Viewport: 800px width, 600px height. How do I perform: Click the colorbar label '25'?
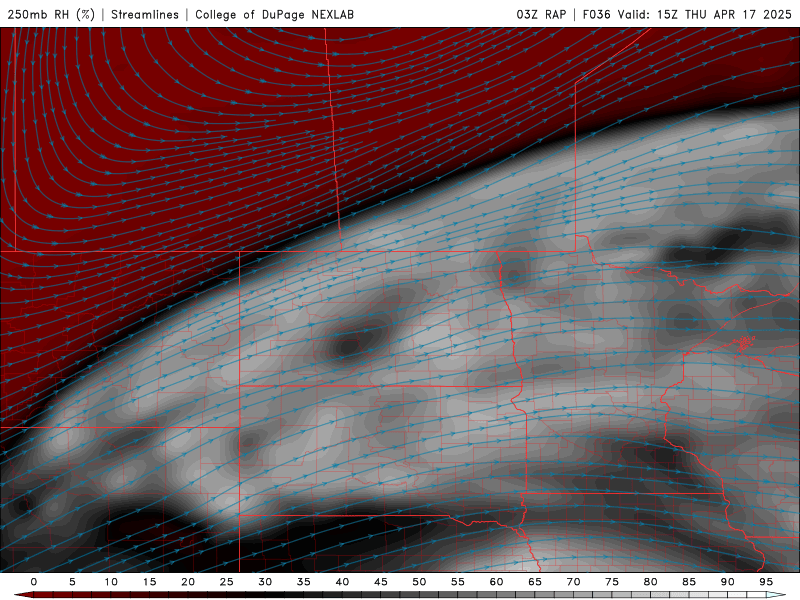coord(227,582)
